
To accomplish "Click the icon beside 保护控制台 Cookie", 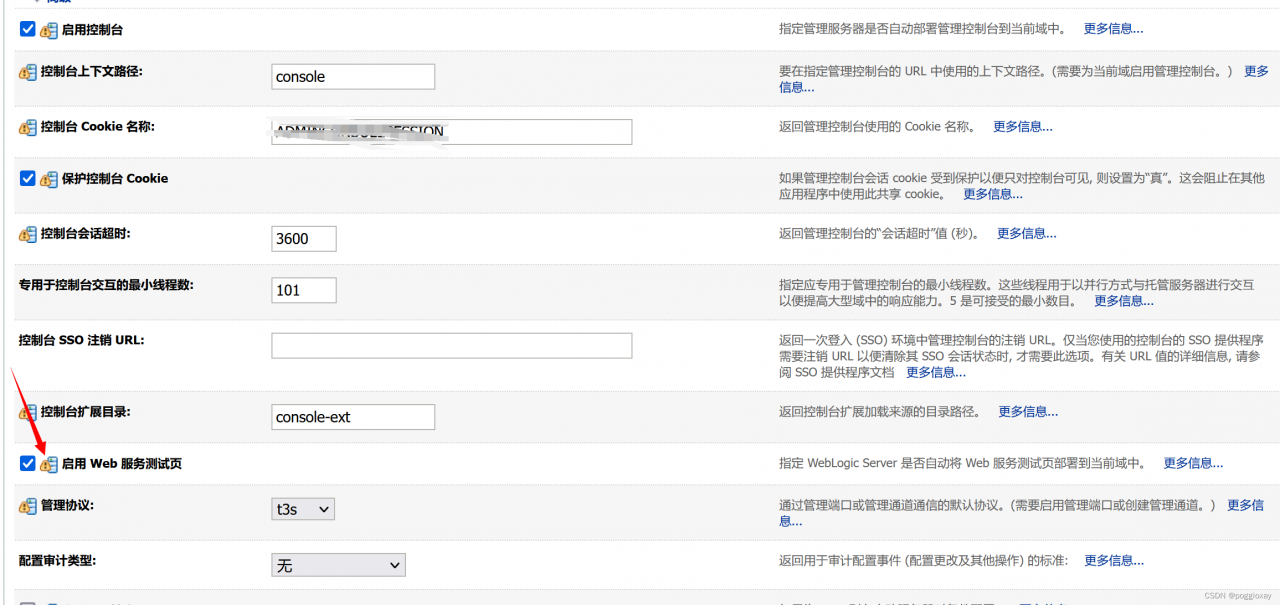I will 49,179.
